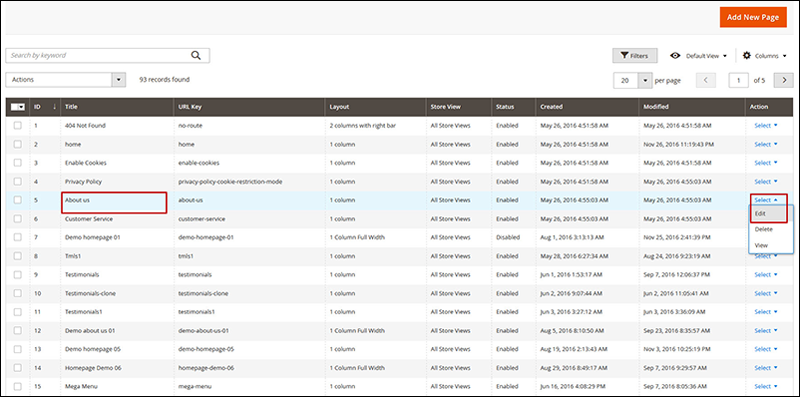Sort by ID column arrow

coord(55,107)
